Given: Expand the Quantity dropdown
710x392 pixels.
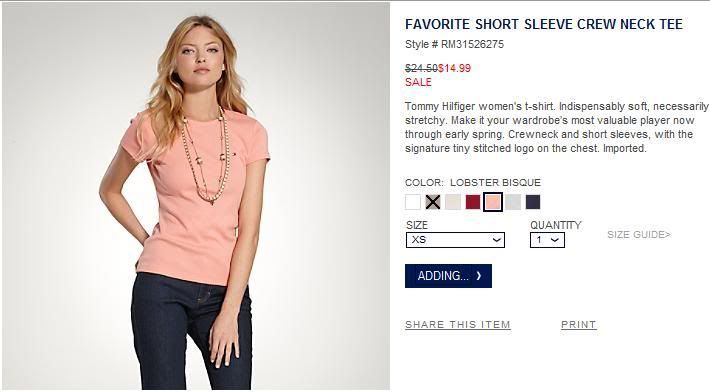Looking at the screenshot, I should tap(547, 240).
